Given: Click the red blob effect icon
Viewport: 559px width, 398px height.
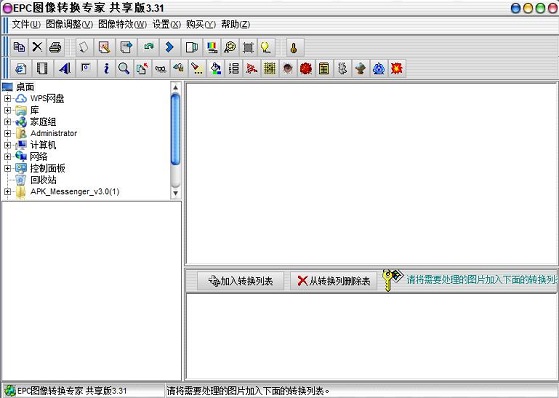Looking at the screenshot, I should [306, 68].
